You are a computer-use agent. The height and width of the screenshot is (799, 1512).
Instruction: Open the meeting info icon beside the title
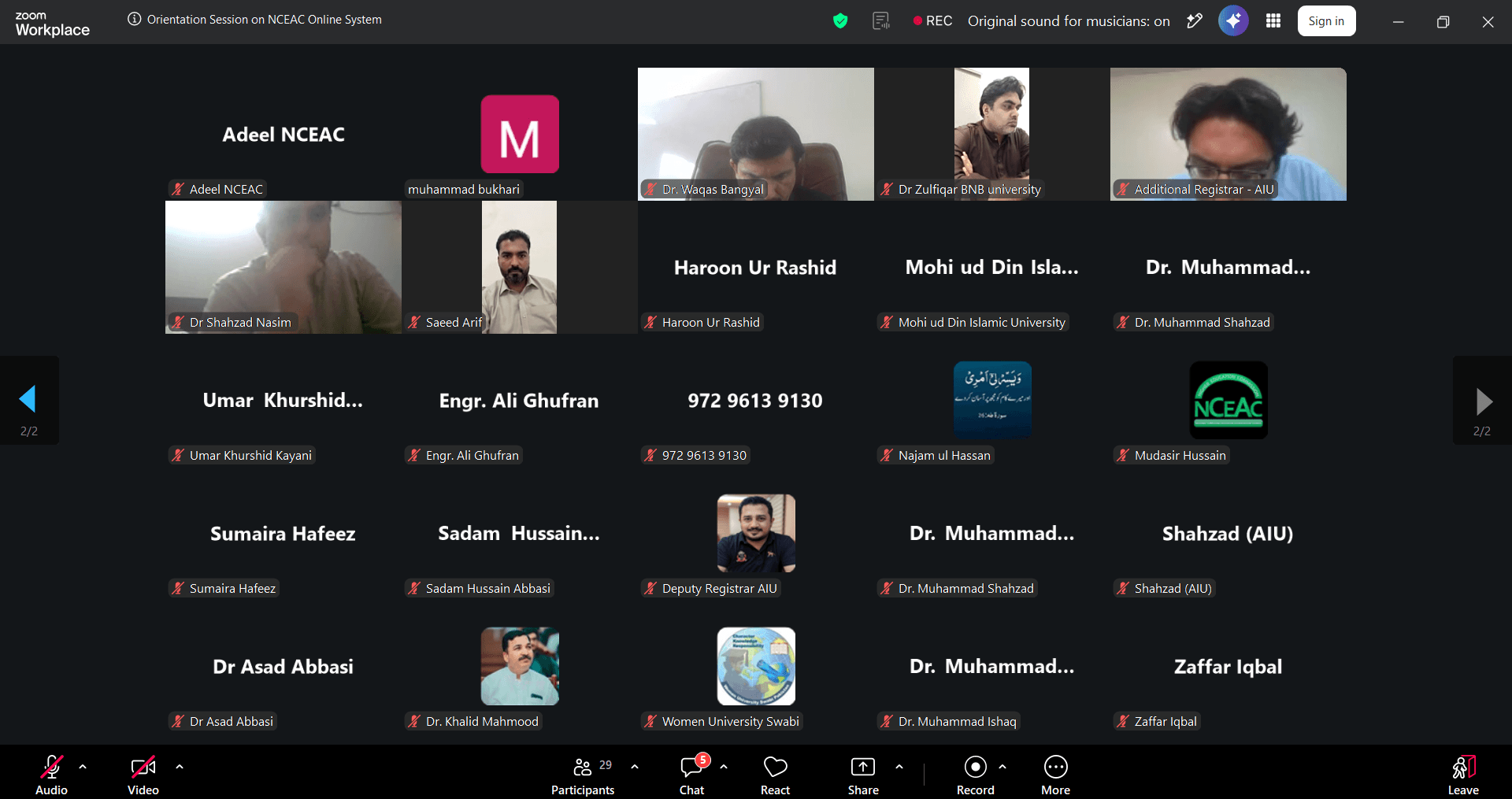pos(135,20)
